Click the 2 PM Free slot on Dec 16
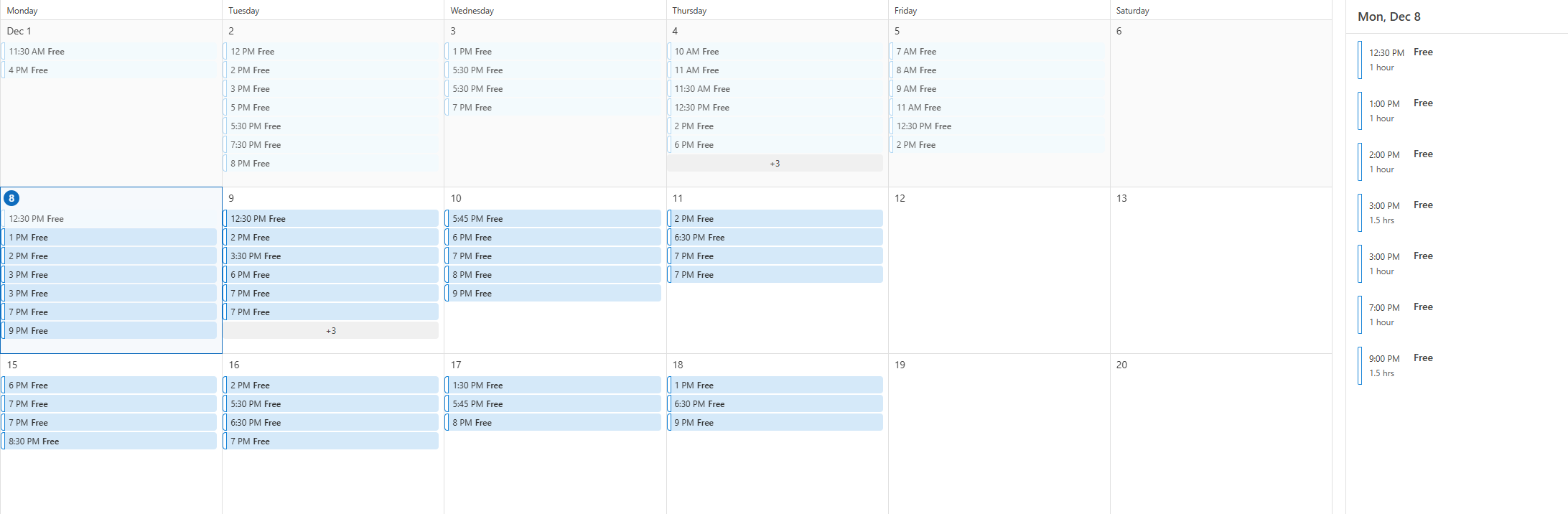This screenshot has height=514, width=1568. (331, 385)
